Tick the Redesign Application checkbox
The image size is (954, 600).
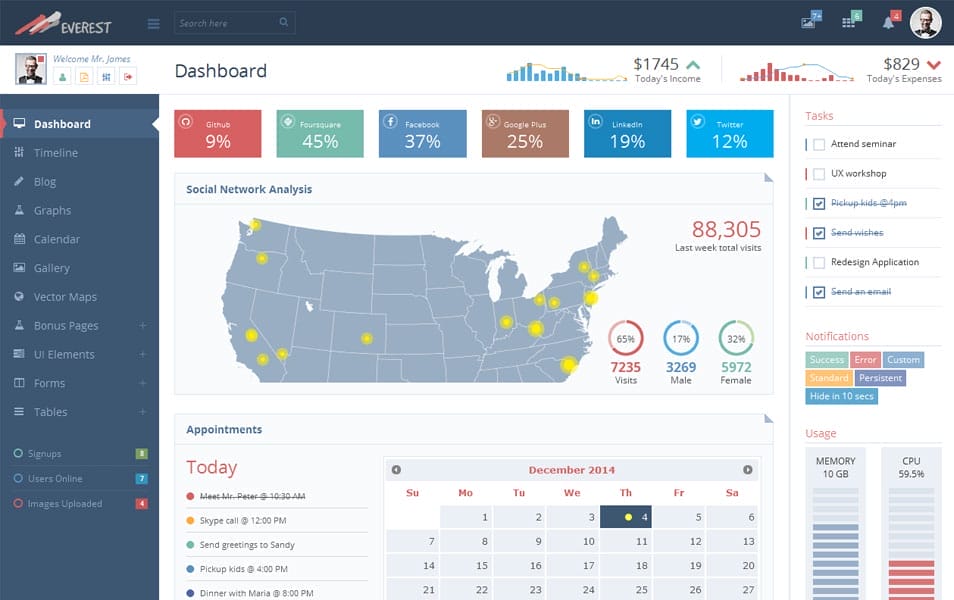pyautogui.click(x=819, y=262)
